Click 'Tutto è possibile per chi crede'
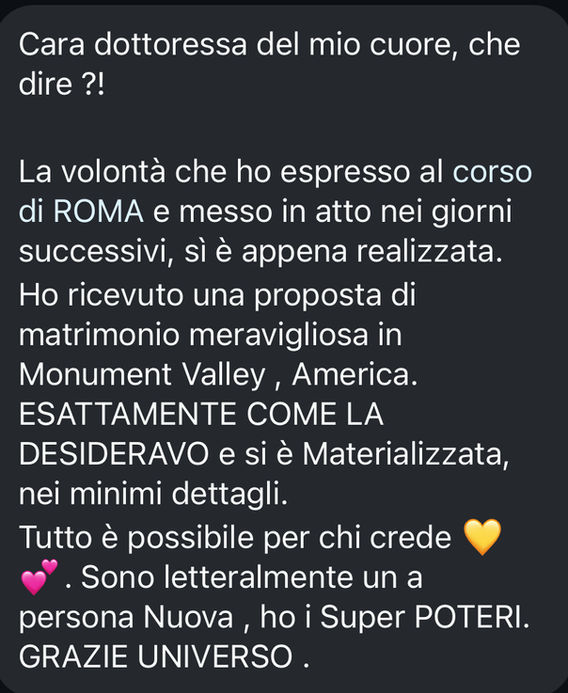This screenshot has height=693, width=568. coord(235,538)
